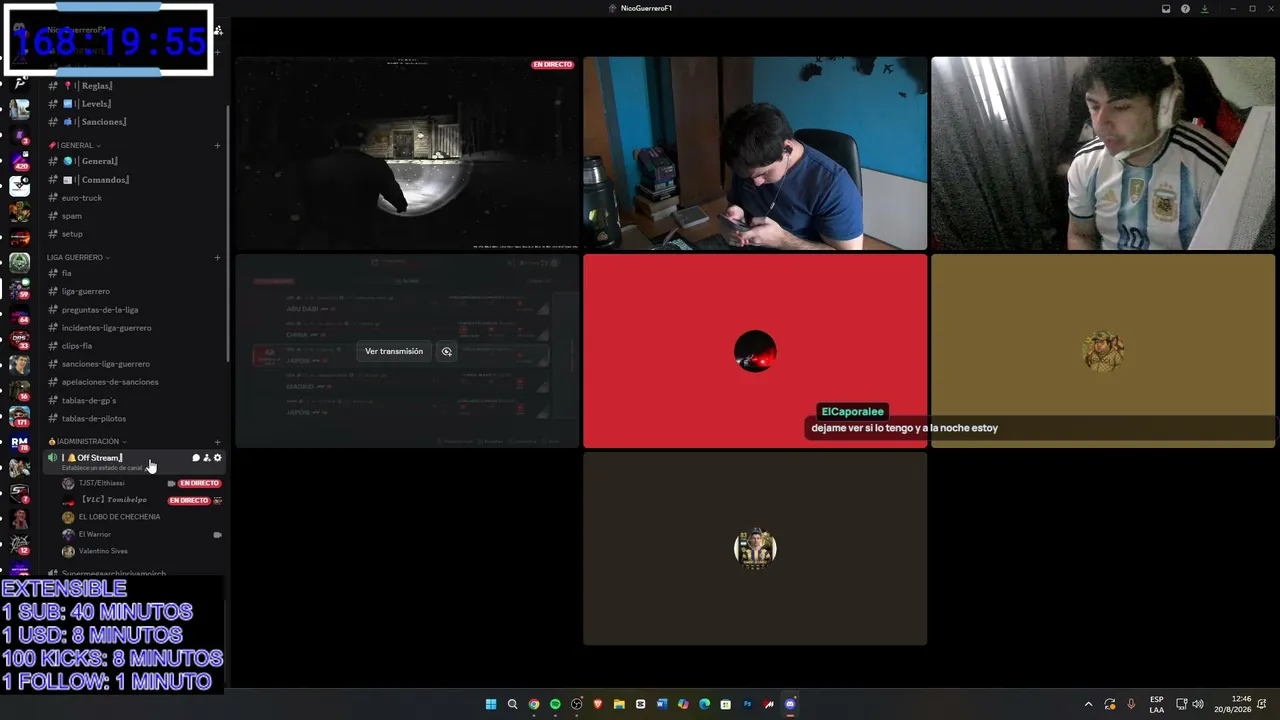This screenshot has height=720, width=1280.
Task: Click the green download update icon
Action: pyautogui.click(x=1205, y=8)
